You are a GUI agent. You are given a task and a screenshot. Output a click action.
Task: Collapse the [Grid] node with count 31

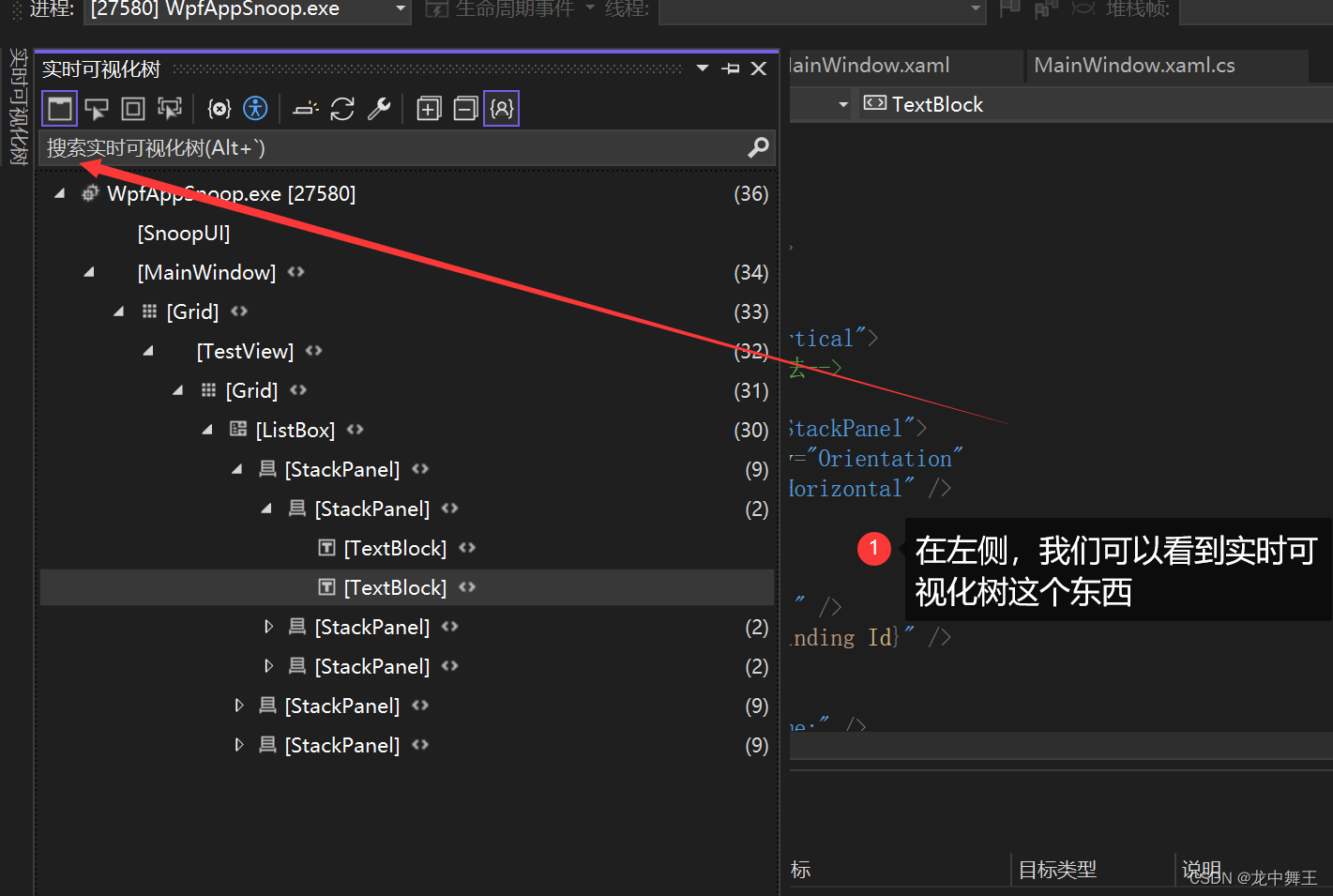coord(178,390)
